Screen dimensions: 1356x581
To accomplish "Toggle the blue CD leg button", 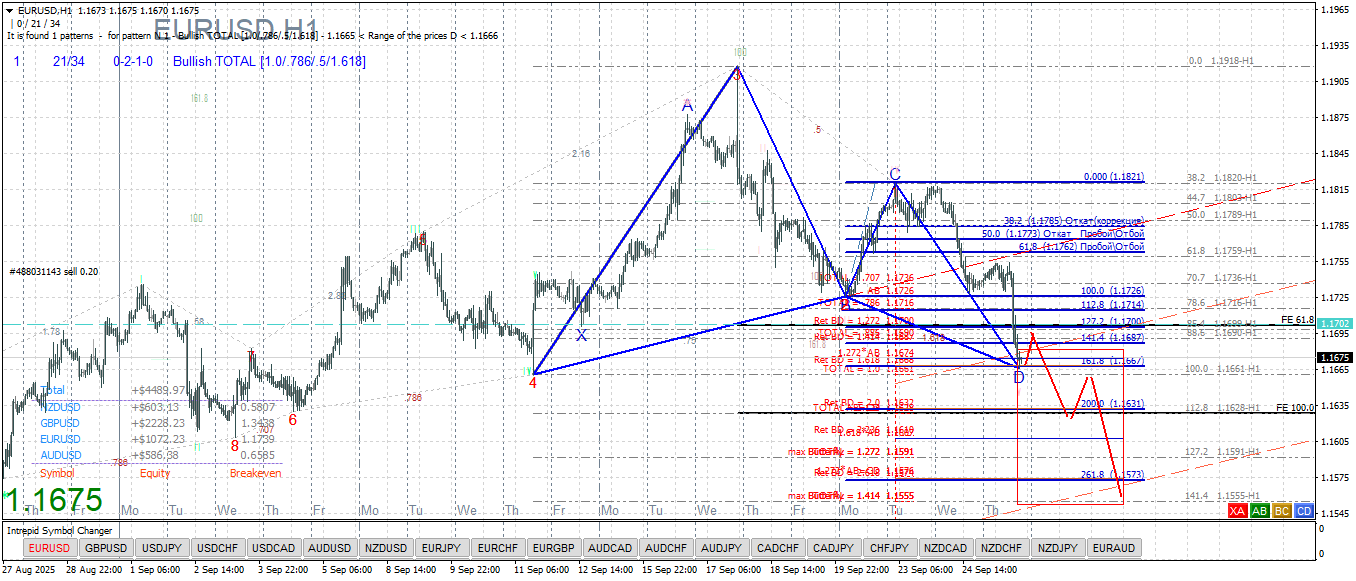I will 1303,511.
